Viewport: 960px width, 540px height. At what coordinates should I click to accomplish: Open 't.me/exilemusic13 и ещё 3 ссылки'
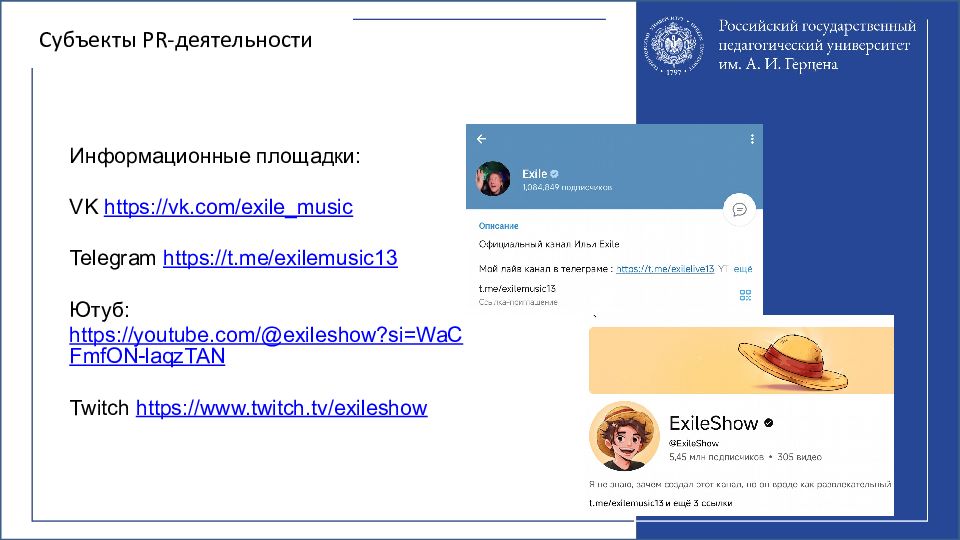coord(661,503)
